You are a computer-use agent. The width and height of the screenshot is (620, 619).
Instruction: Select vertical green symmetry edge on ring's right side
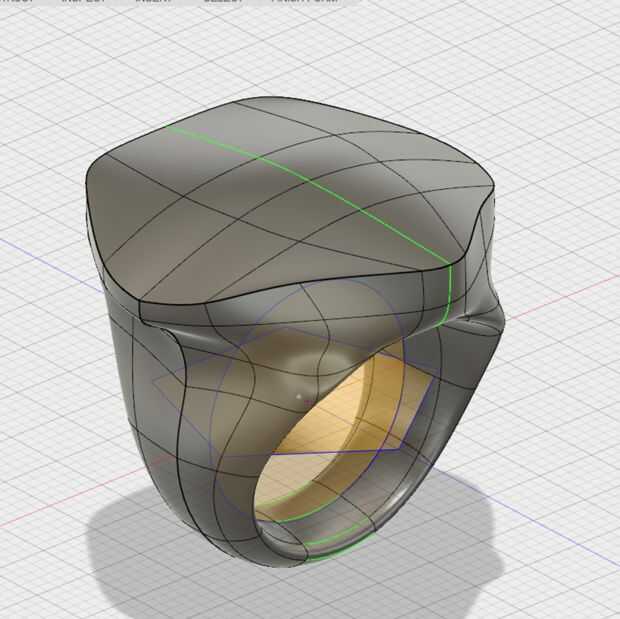449,293
